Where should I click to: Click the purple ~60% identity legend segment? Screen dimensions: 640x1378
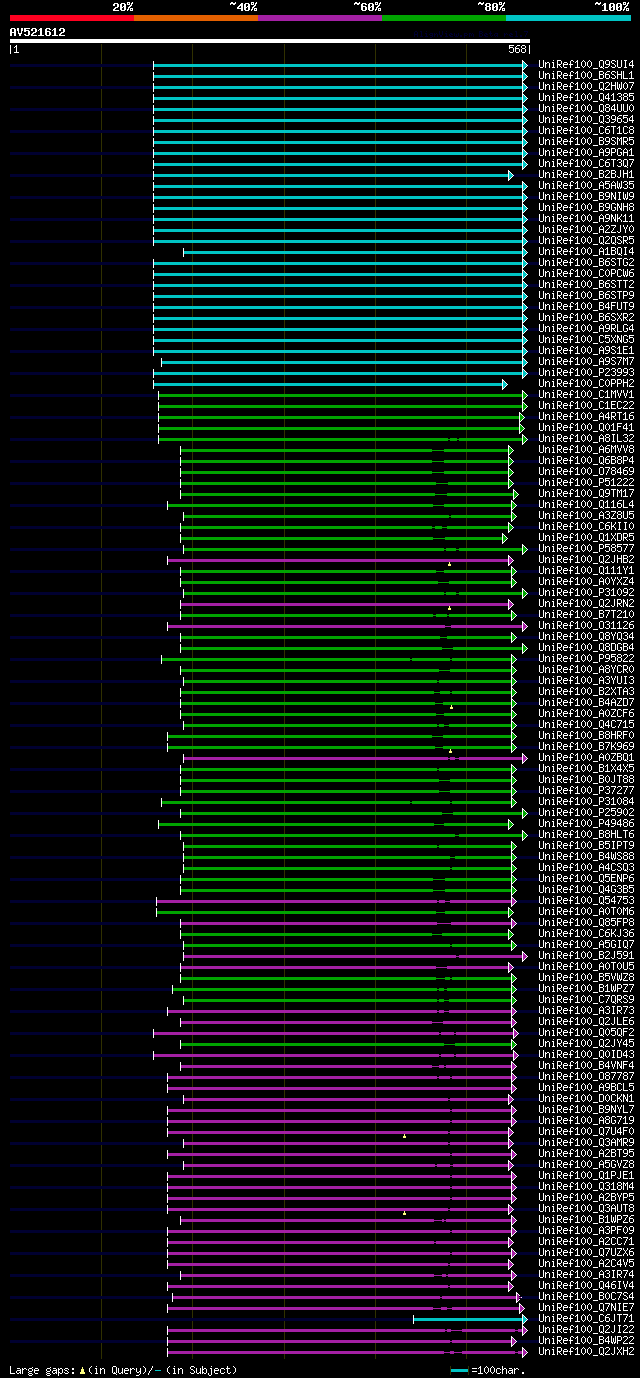(x=320, y=17)
